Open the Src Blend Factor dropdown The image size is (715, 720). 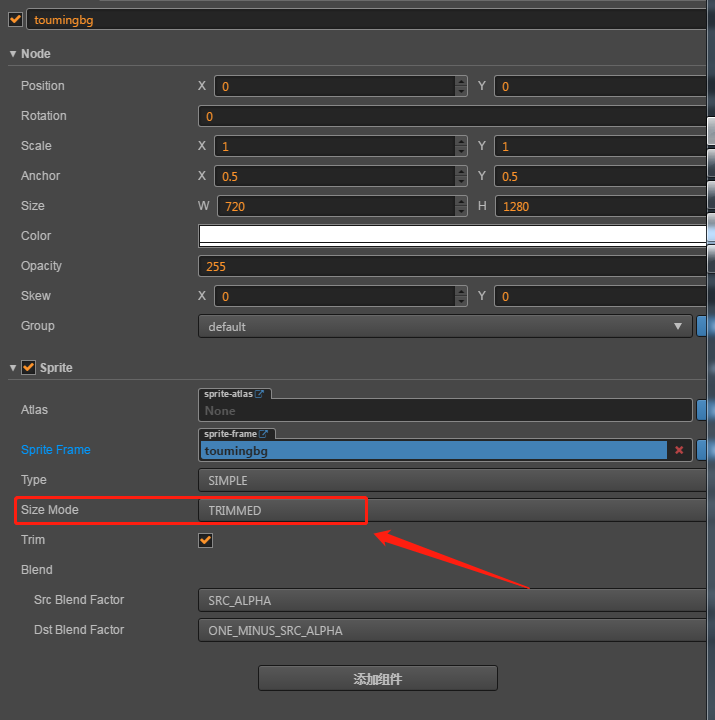click(x=452, y=600)
